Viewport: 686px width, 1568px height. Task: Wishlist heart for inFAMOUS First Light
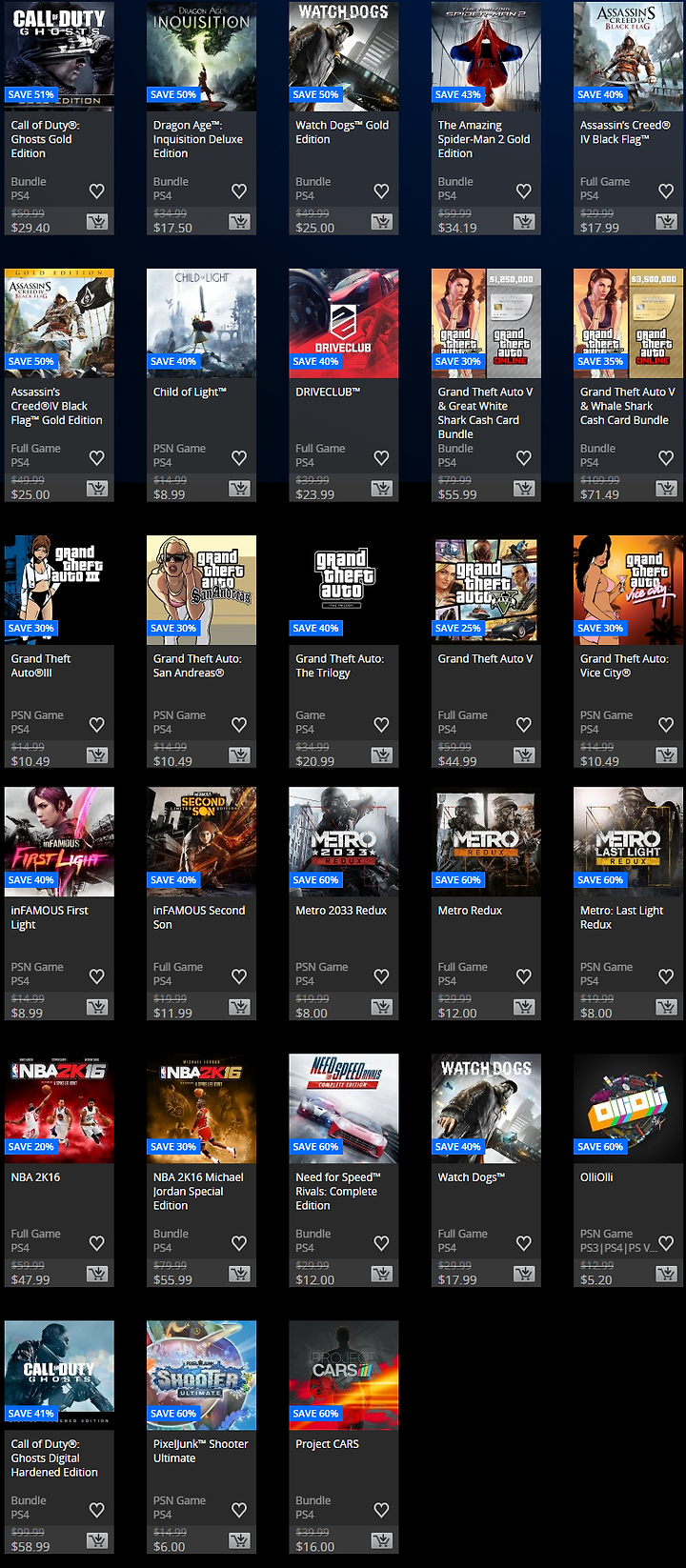point(97,976)
